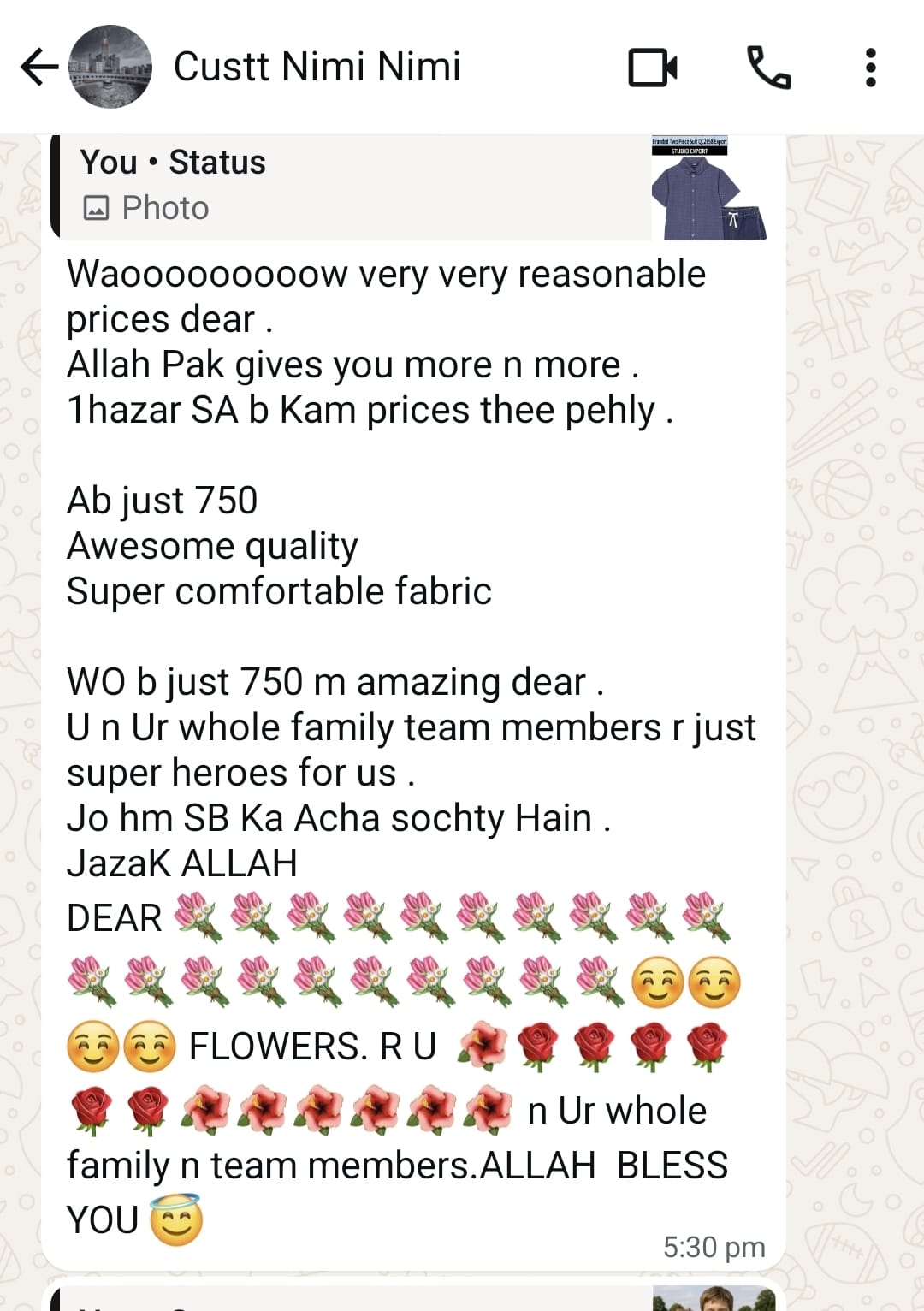This screenshot has width=924, height=1311.
Task: Open the three-dot more options menu
Action: click(x=871, y=68)
